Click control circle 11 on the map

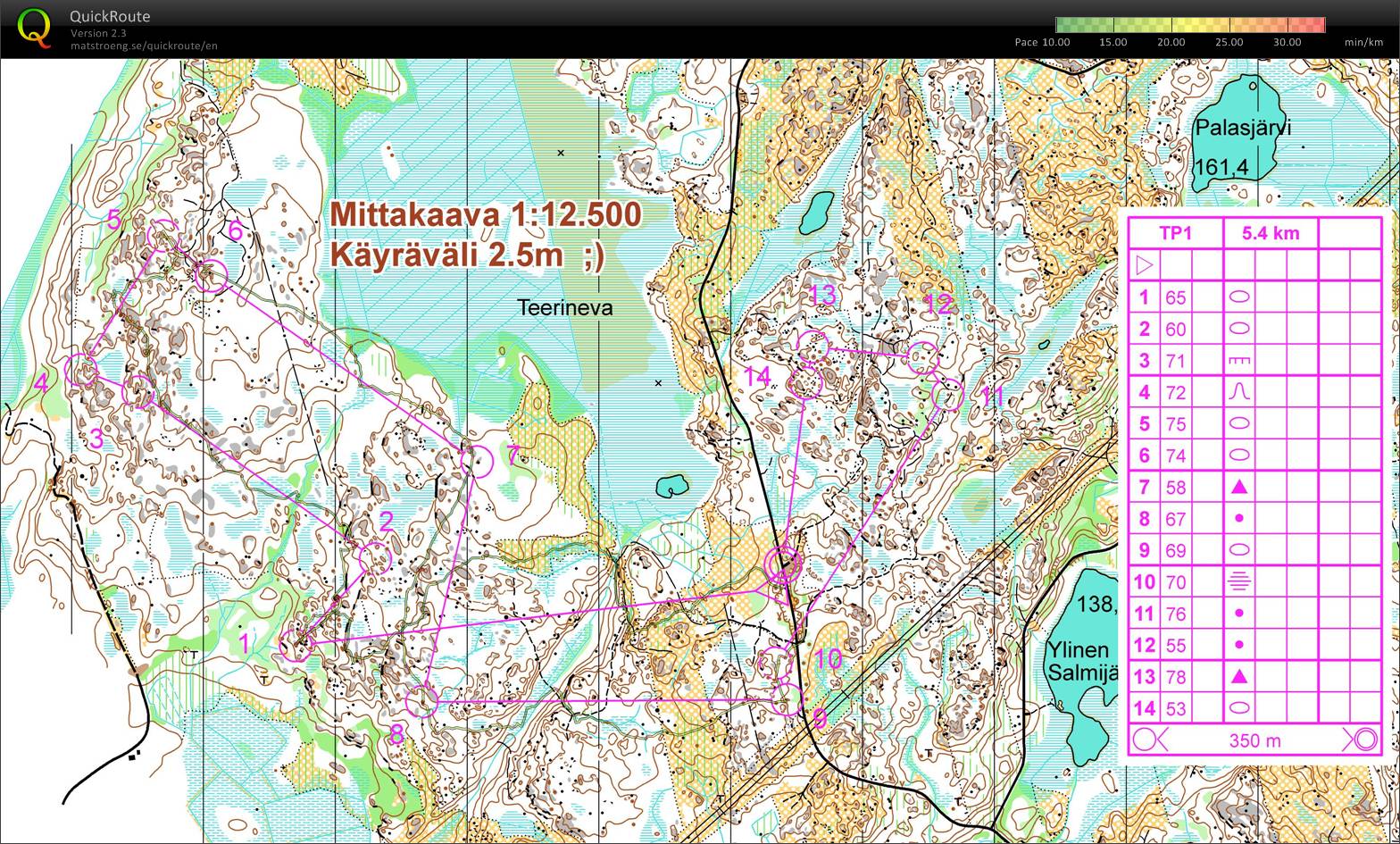(x=947, y=394)
